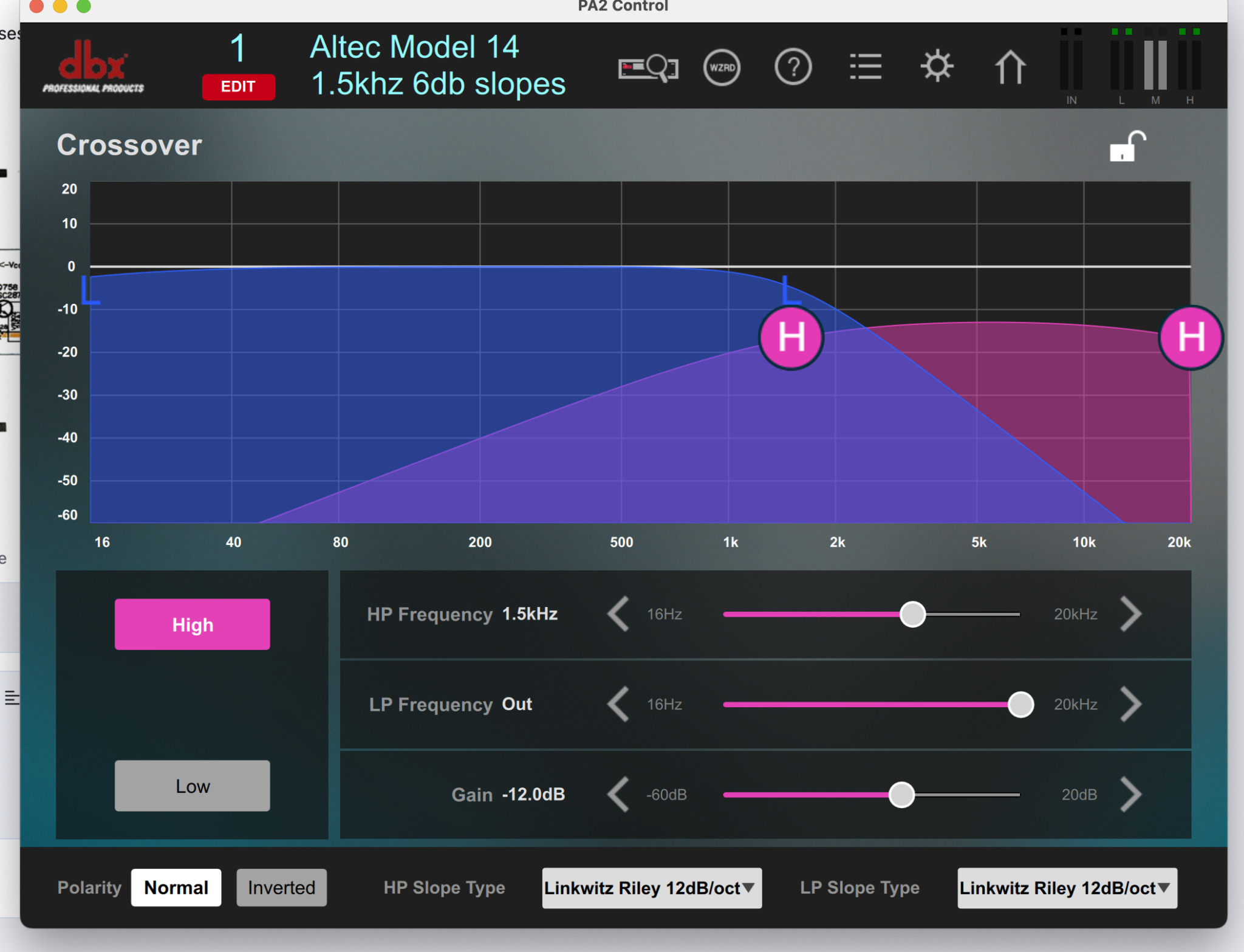
Task: Open the help question mark icon
Action: [x=793, y=67]
